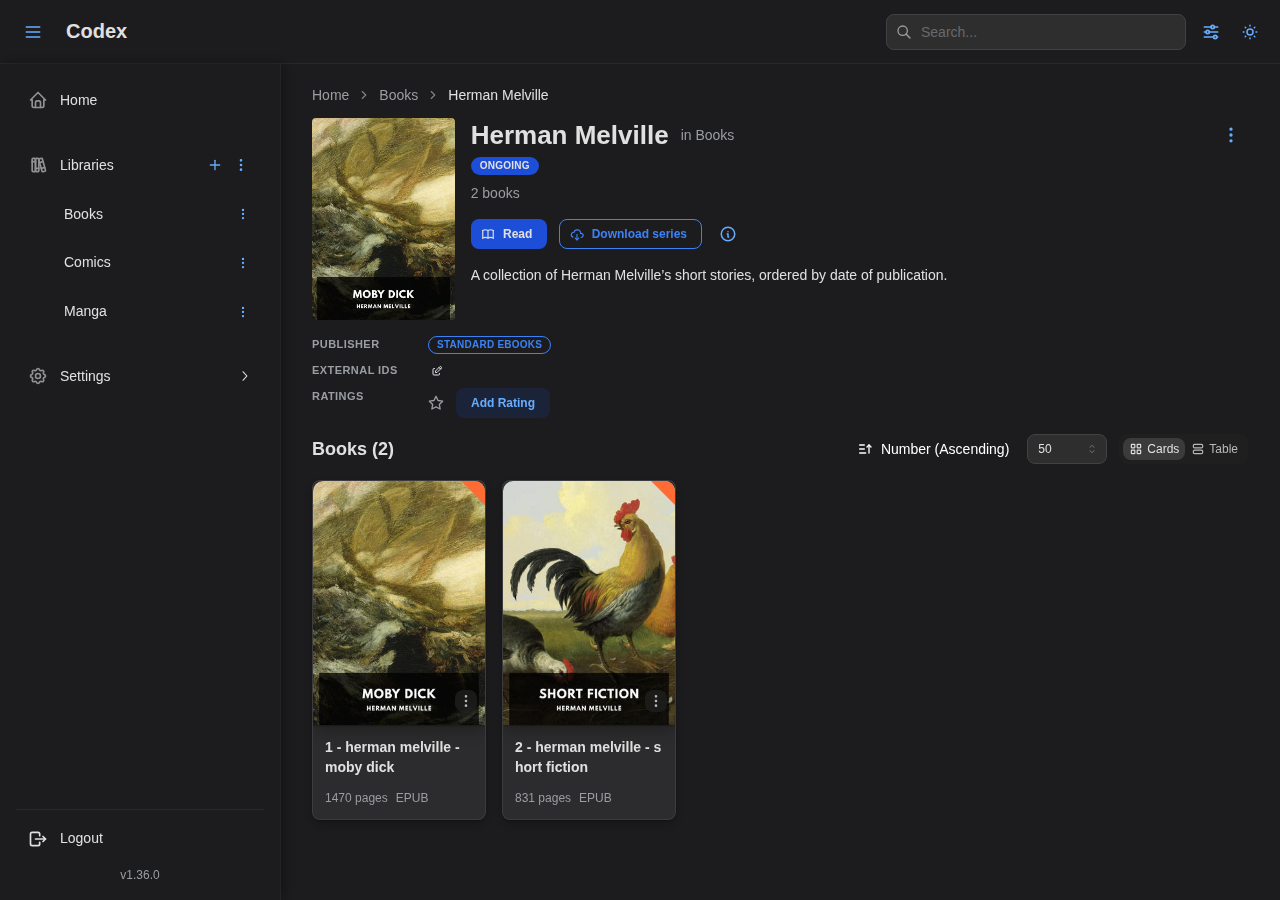Click the ONGOING status badge
Image resolution: width=1280 pixels, height=900 pixels.
505,166
